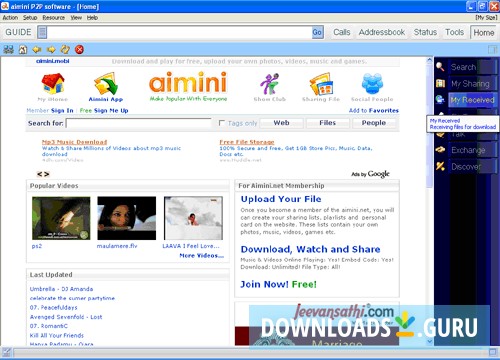Click the status bar right corner icon
The height and width of the screenshot is (360, 500).
click(x=493, y=352)
